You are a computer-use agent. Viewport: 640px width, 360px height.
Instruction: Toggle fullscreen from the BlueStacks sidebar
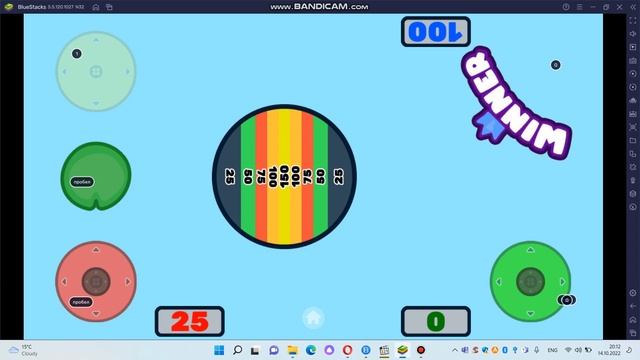633,20
